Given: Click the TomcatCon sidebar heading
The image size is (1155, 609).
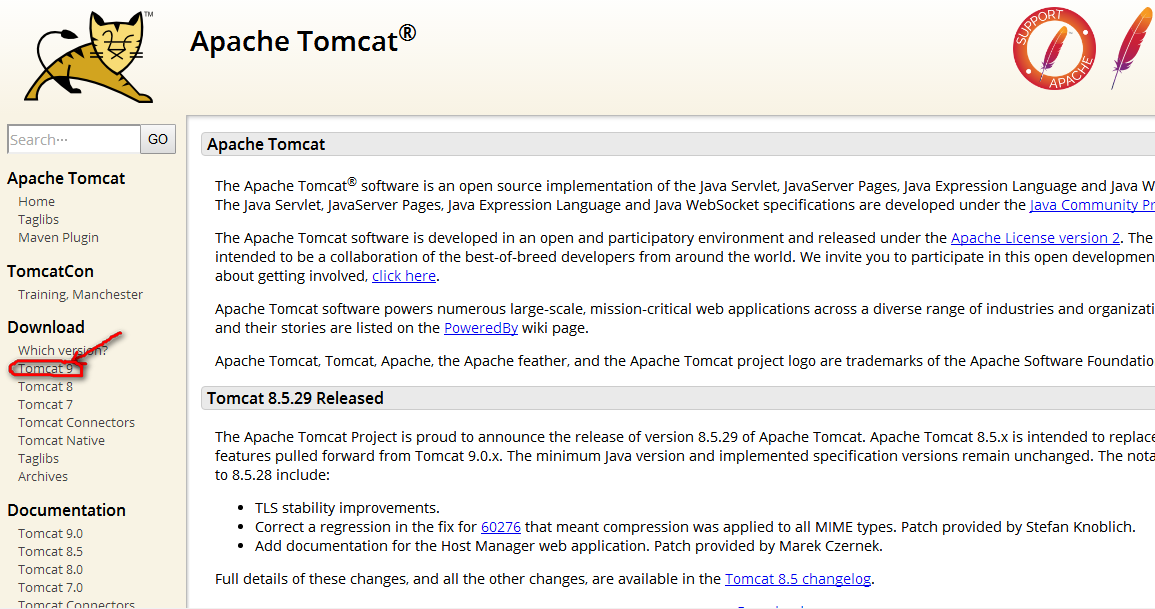Looking at the screenshot, I should [50, 271].
